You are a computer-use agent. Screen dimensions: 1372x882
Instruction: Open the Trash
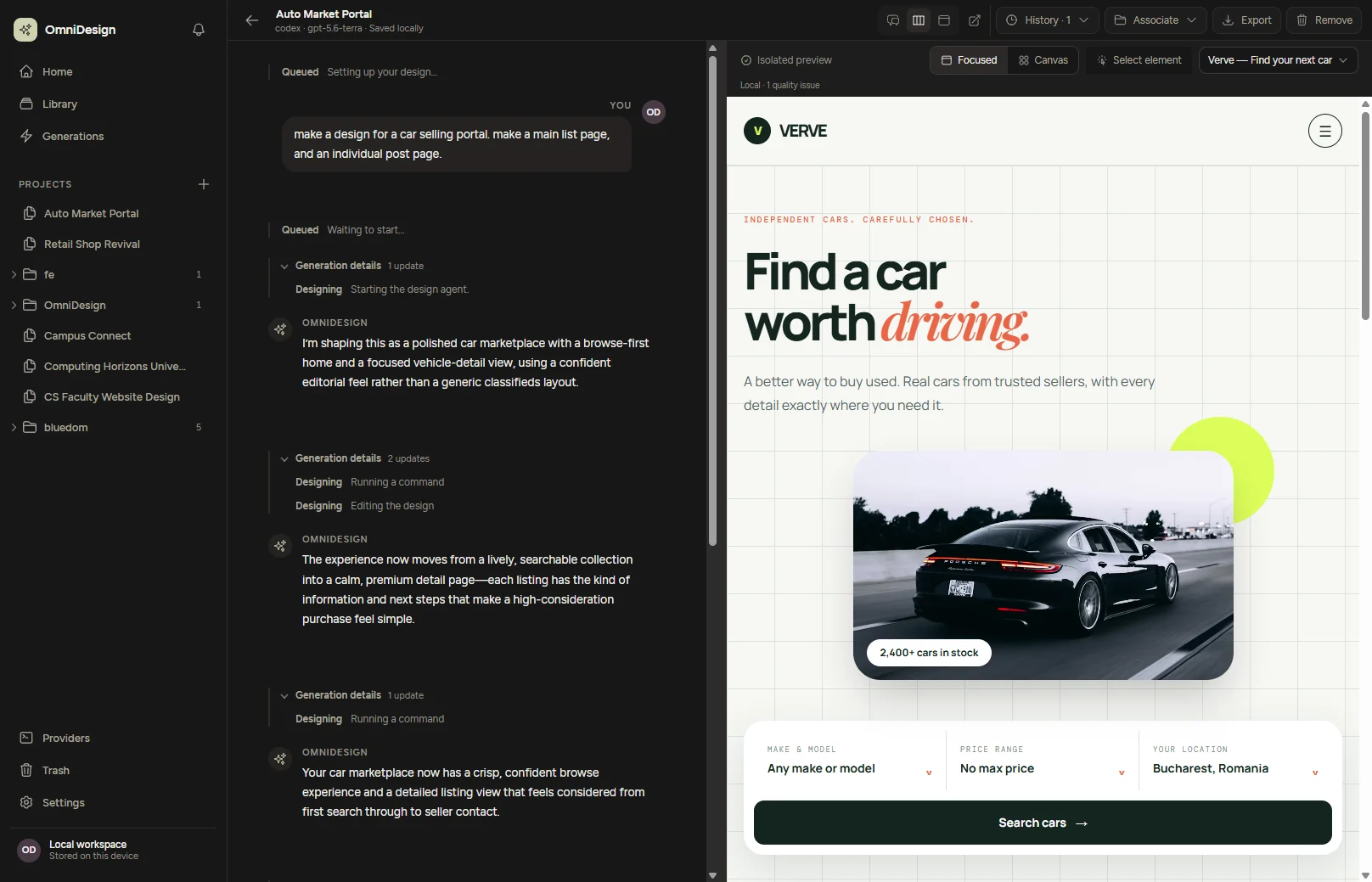(114, 771)
